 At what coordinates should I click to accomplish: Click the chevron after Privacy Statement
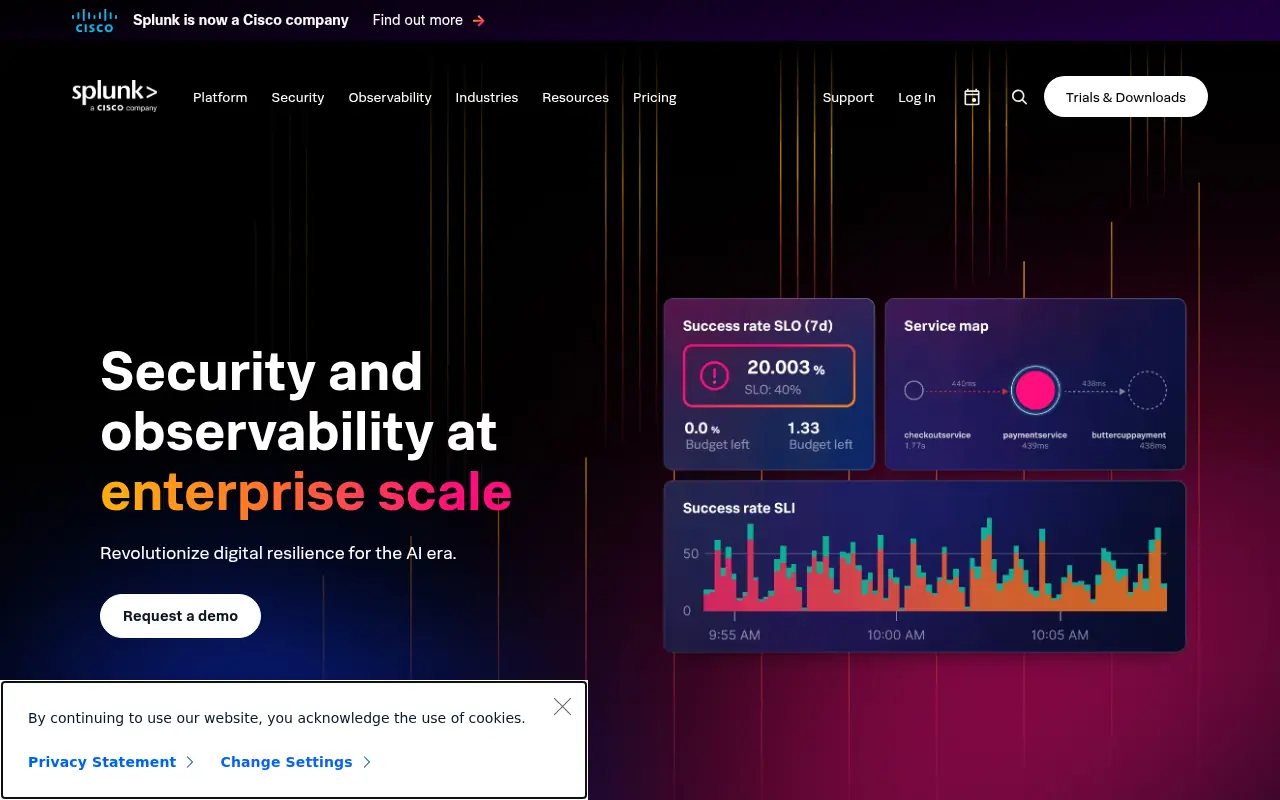click(x=190, y=762)
